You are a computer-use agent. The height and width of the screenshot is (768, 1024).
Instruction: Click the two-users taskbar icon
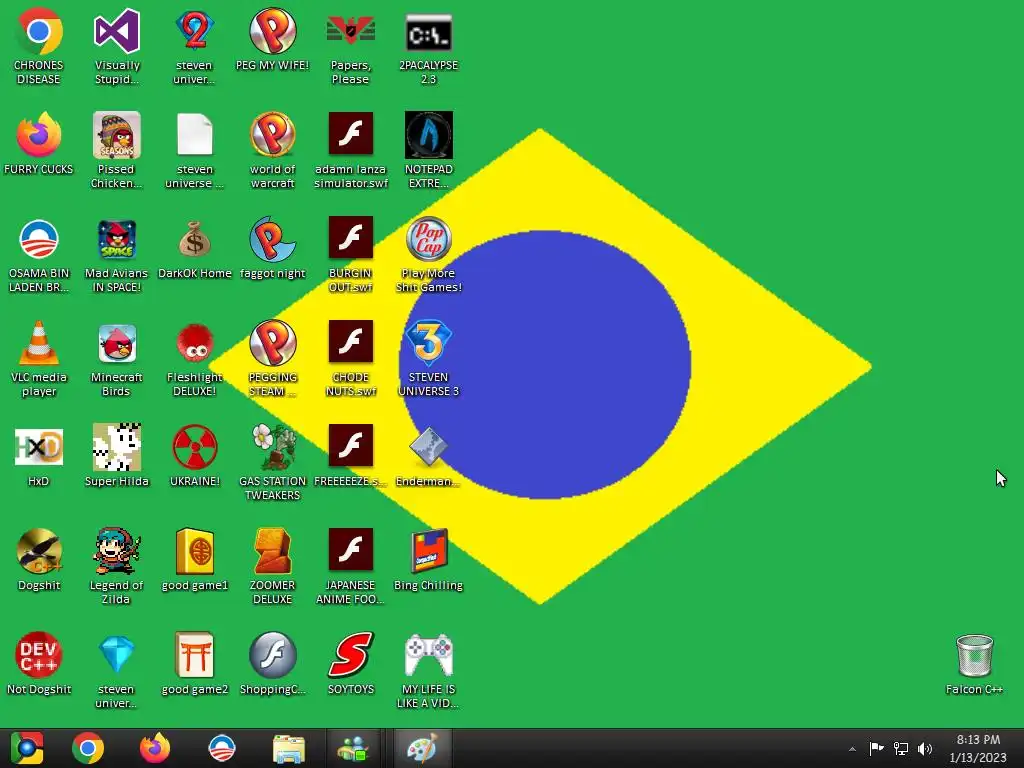(353, 748)
